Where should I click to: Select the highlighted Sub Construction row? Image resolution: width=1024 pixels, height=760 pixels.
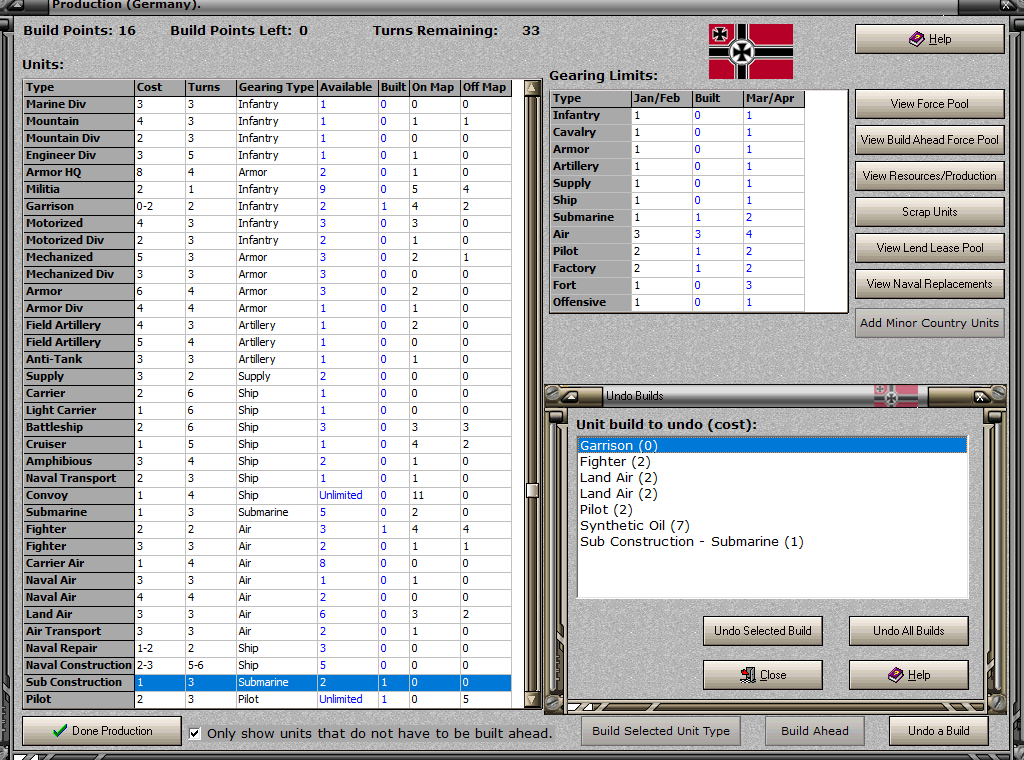coord(268,682)
